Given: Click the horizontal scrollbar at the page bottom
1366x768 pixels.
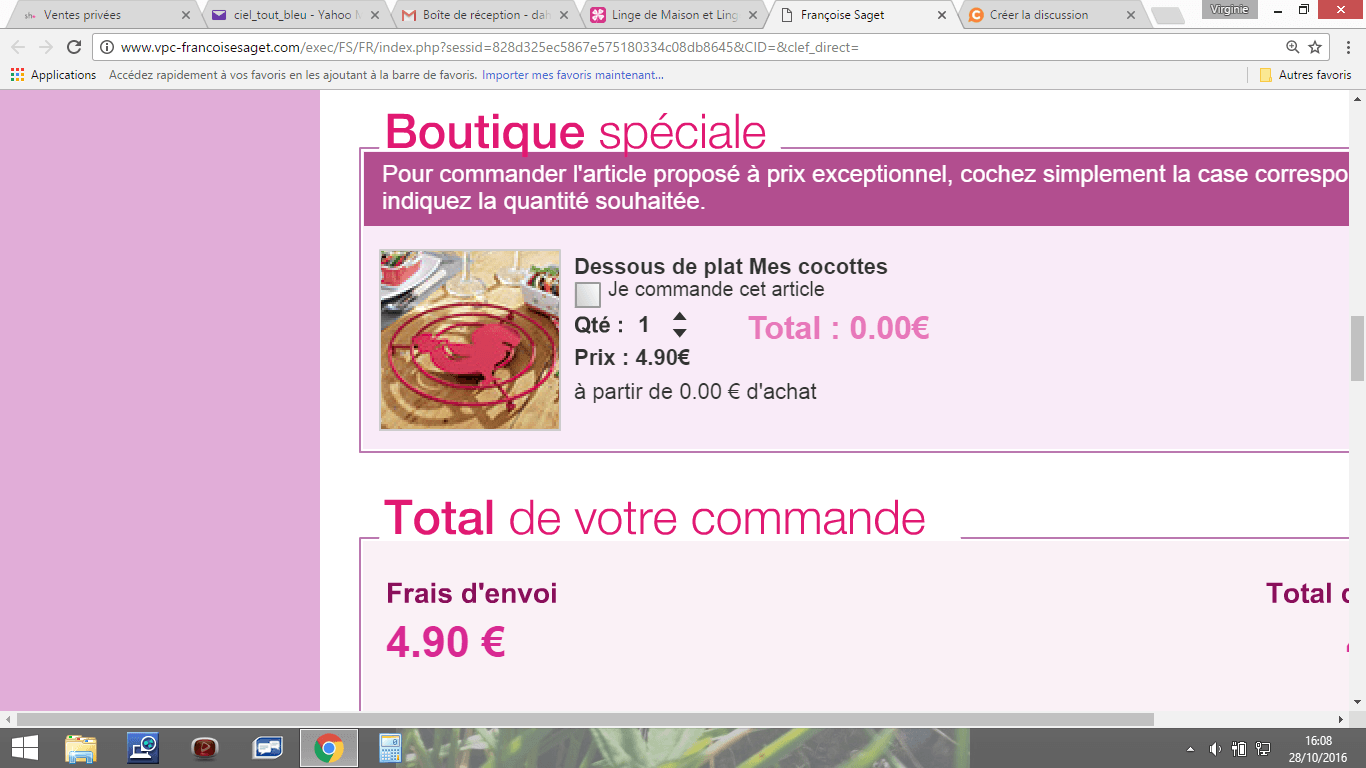Looking at the screenshot, I should (585, 719).
